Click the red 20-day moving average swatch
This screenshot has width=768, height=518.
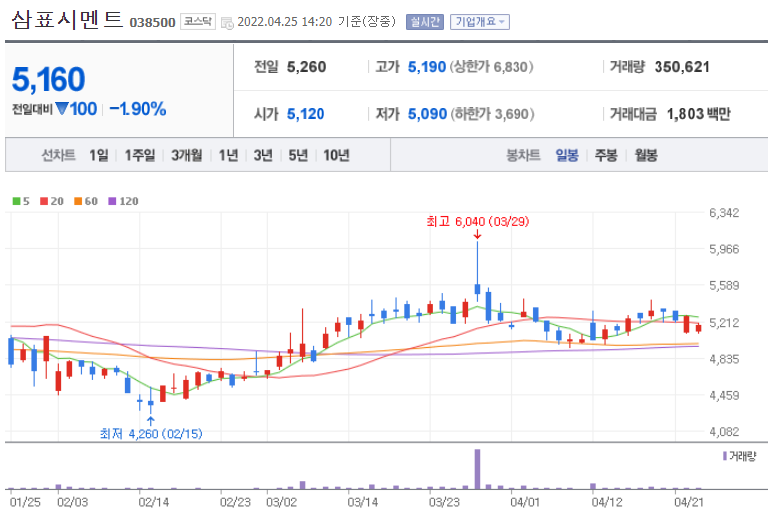coord(44,201)
